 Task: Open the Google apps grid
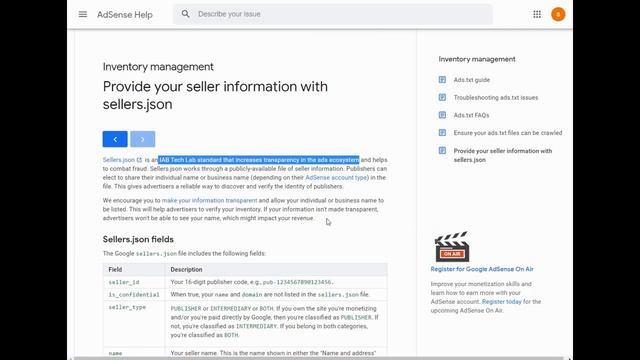537,14
